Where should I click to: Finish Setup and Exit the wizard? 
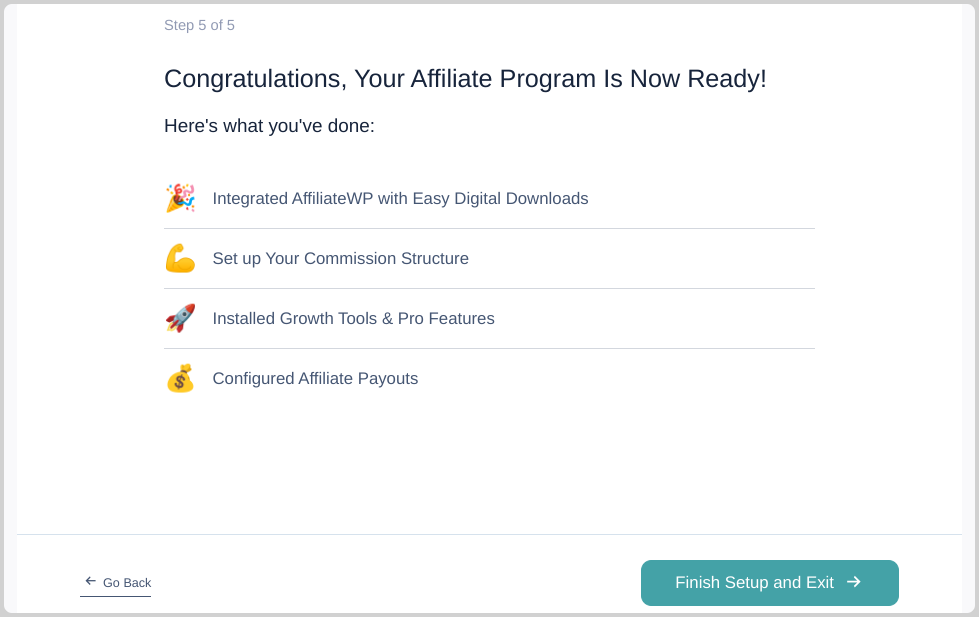coord(769,583)
